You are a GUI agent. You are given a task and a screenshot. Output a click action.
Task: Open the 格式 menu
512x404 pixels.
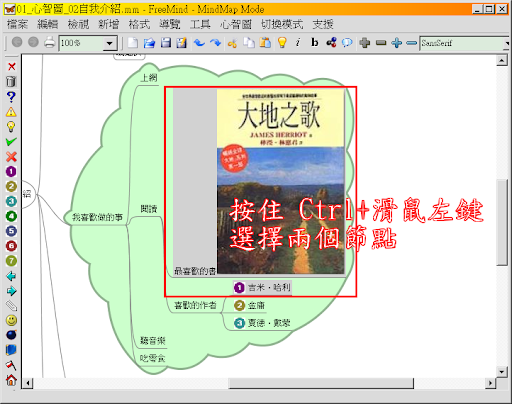[x=139, y=24]
